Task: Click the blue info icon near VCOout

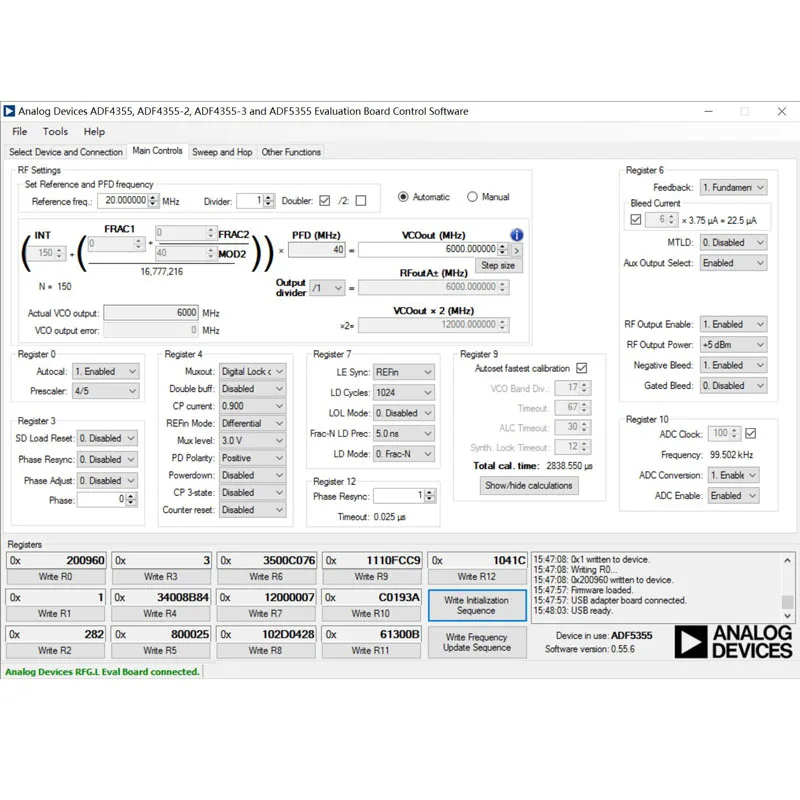Action: point(516,235)
